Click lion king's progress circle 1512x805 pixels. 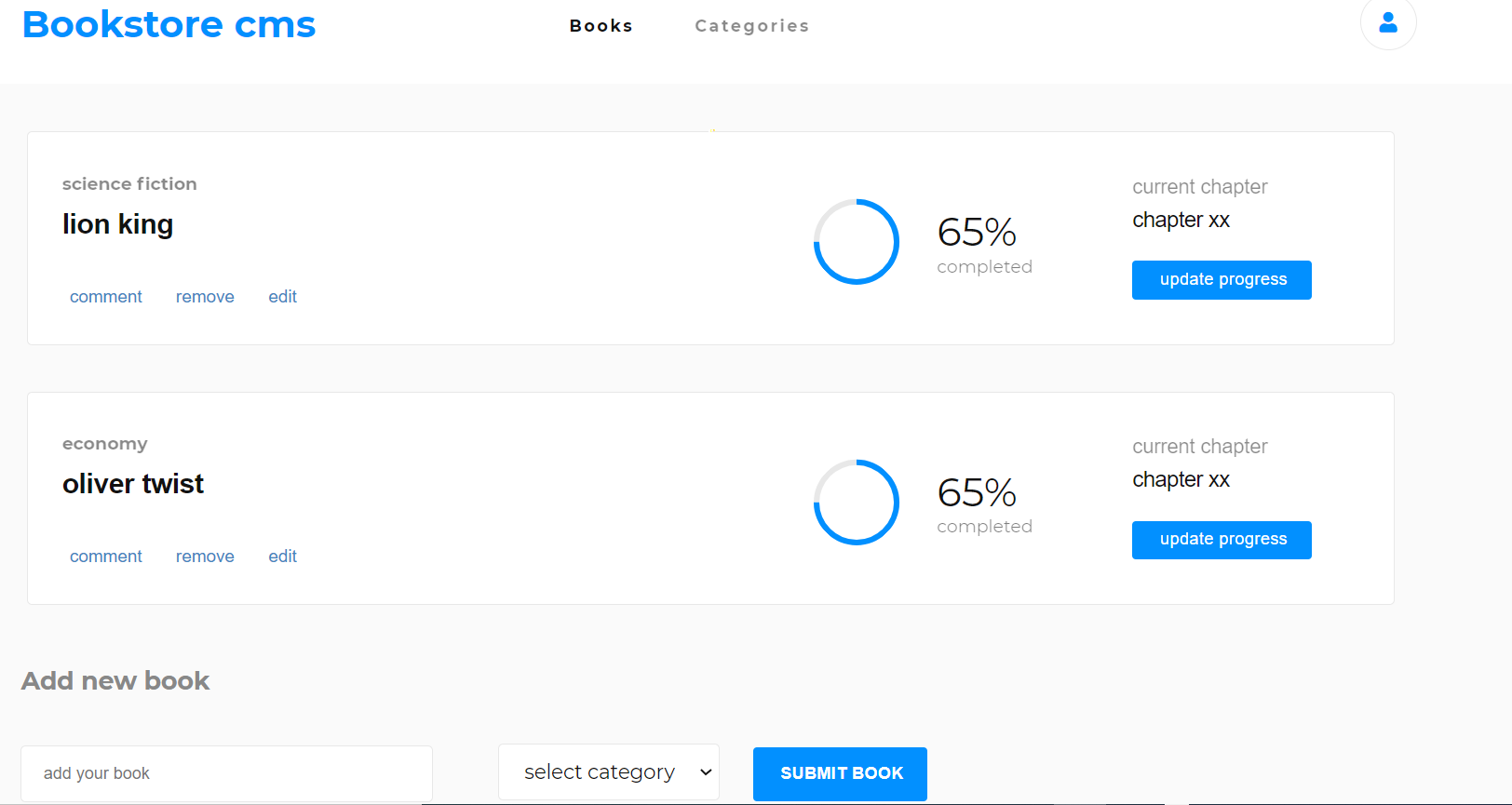click(x=856, y=242)
